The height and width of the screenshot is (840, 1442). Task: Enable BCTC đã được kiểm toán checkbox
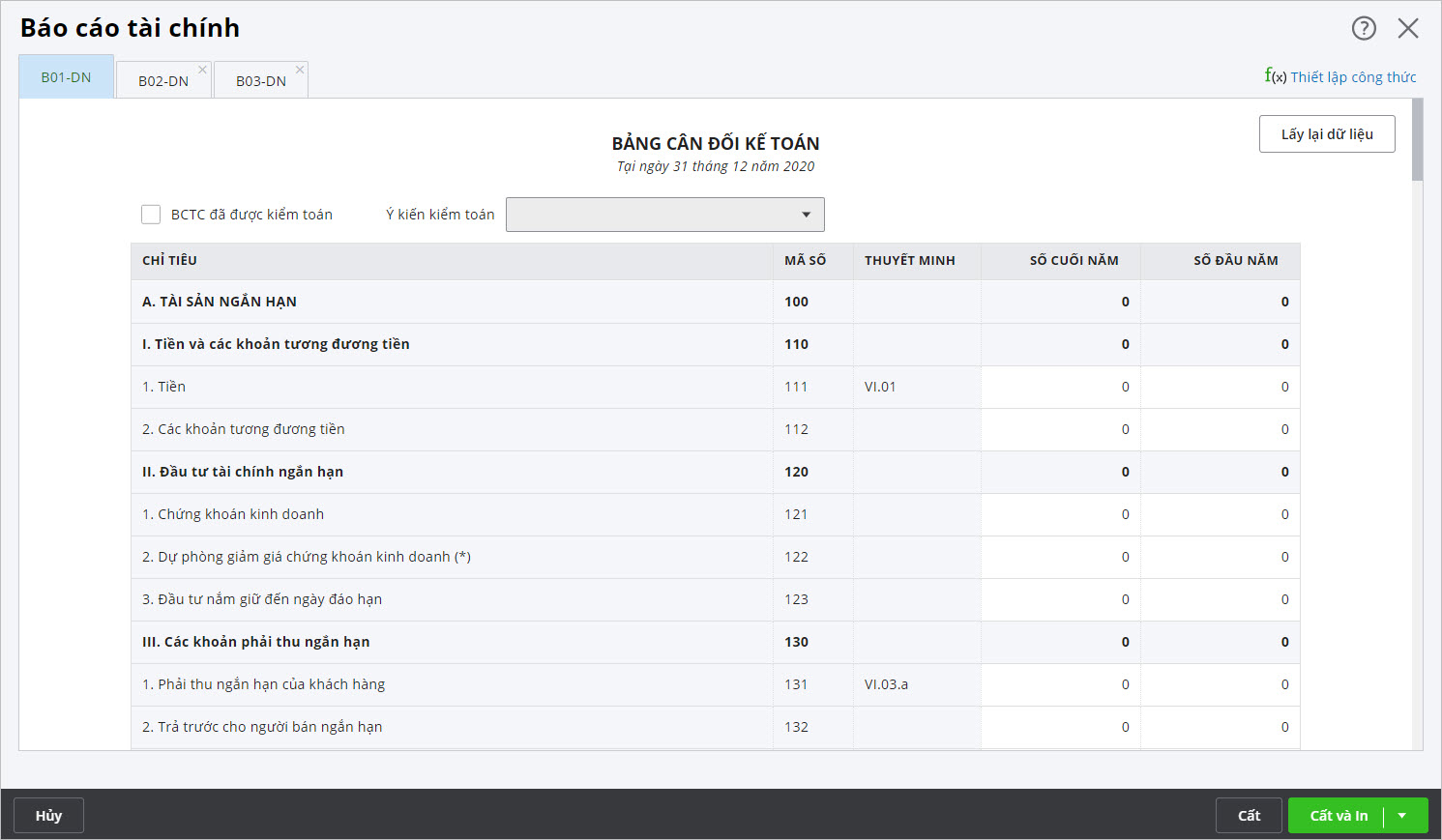151,215
